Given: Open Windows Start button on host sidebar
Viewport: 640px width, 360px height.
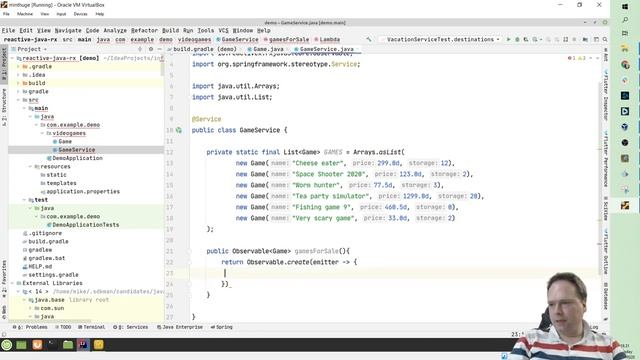Looking at the screenshot, I should (x=625, y=6).
